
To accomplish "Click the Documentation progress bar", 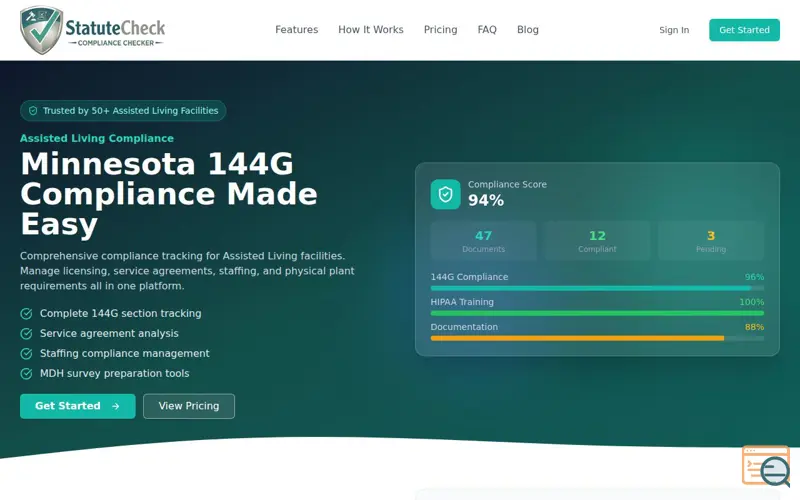I will (x=597, y=338).
